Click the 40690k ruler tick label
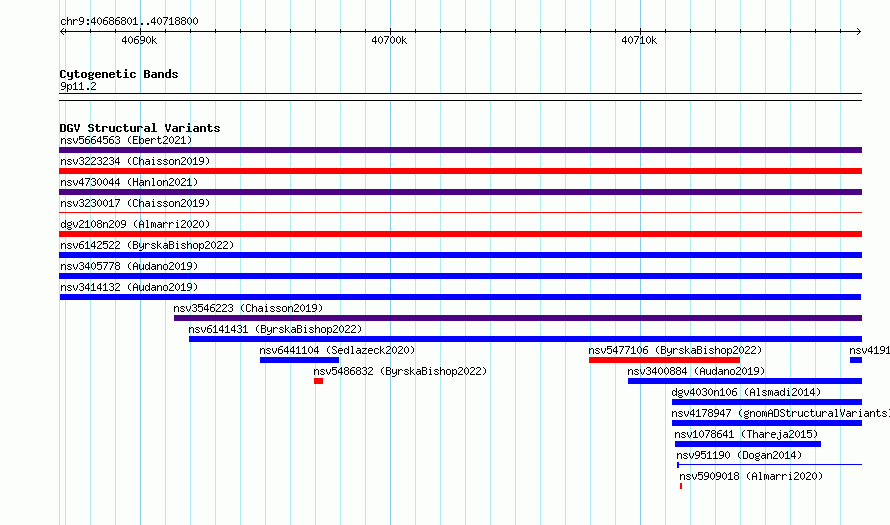Image resolution: width=890 pixels, height=525 pixels. 139,40
